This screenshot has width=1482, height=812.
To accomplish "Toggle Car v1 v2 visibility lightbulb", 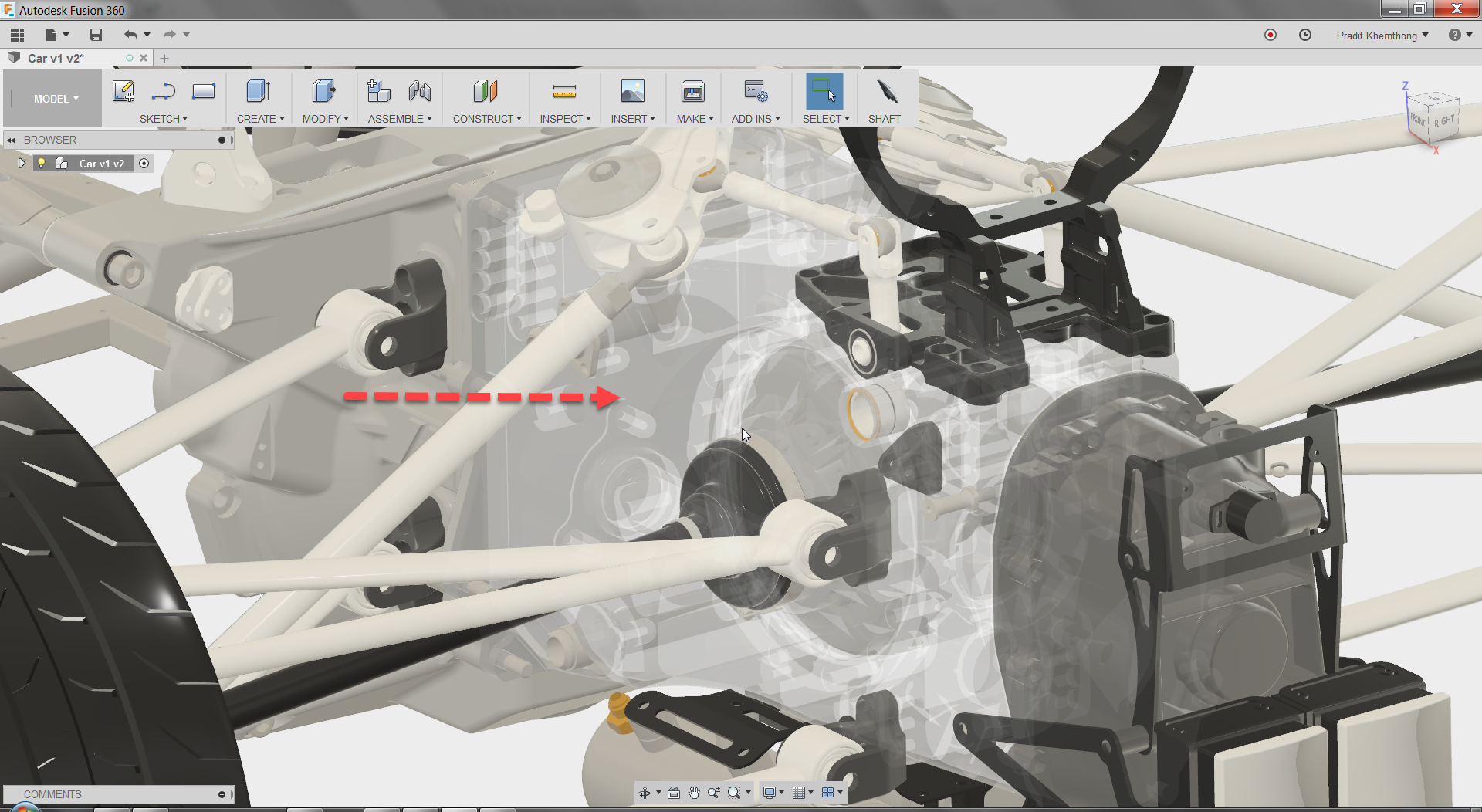I will click(42, 163).
